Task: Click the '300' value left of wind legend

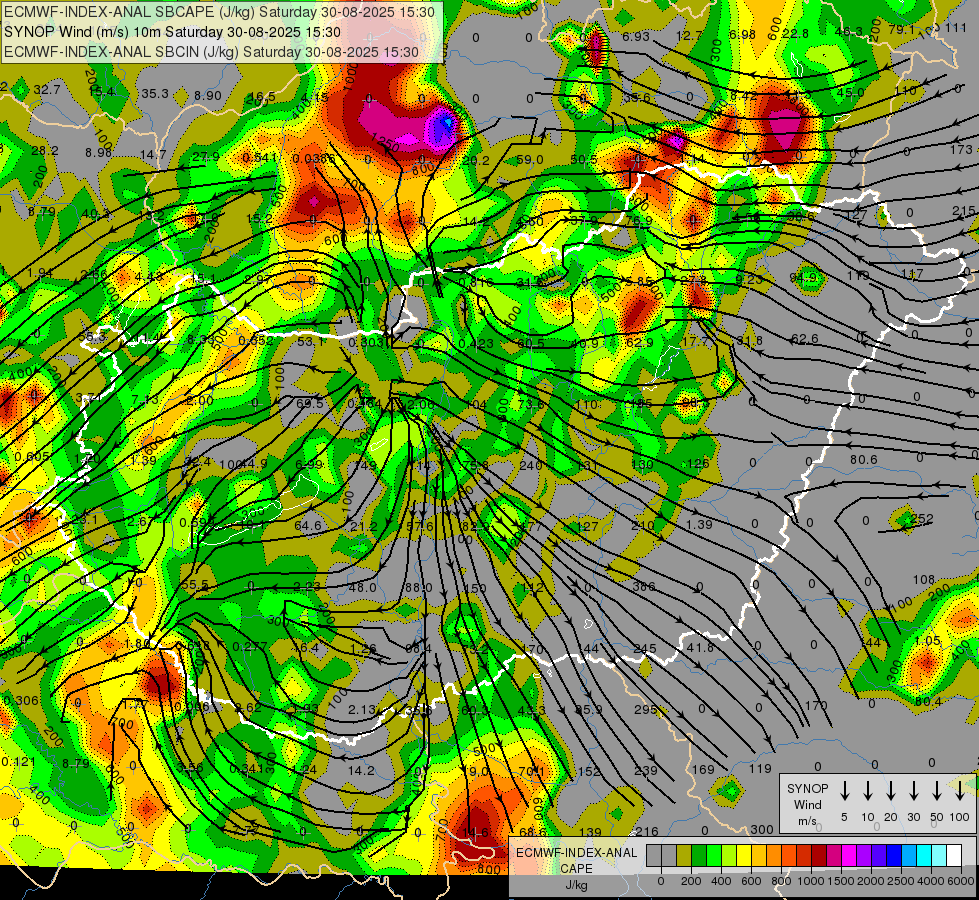Action: [762, 829]
